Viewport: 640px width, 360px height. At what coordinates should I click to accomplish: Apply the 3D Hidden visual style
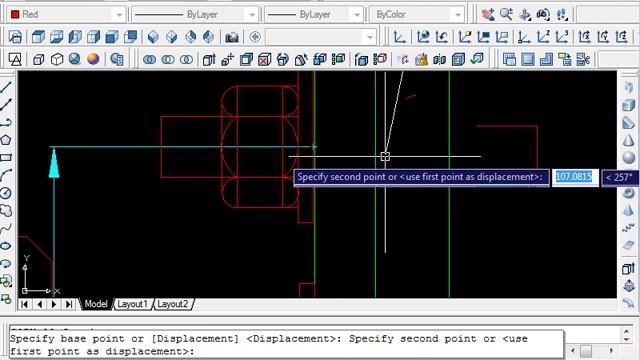56,60
